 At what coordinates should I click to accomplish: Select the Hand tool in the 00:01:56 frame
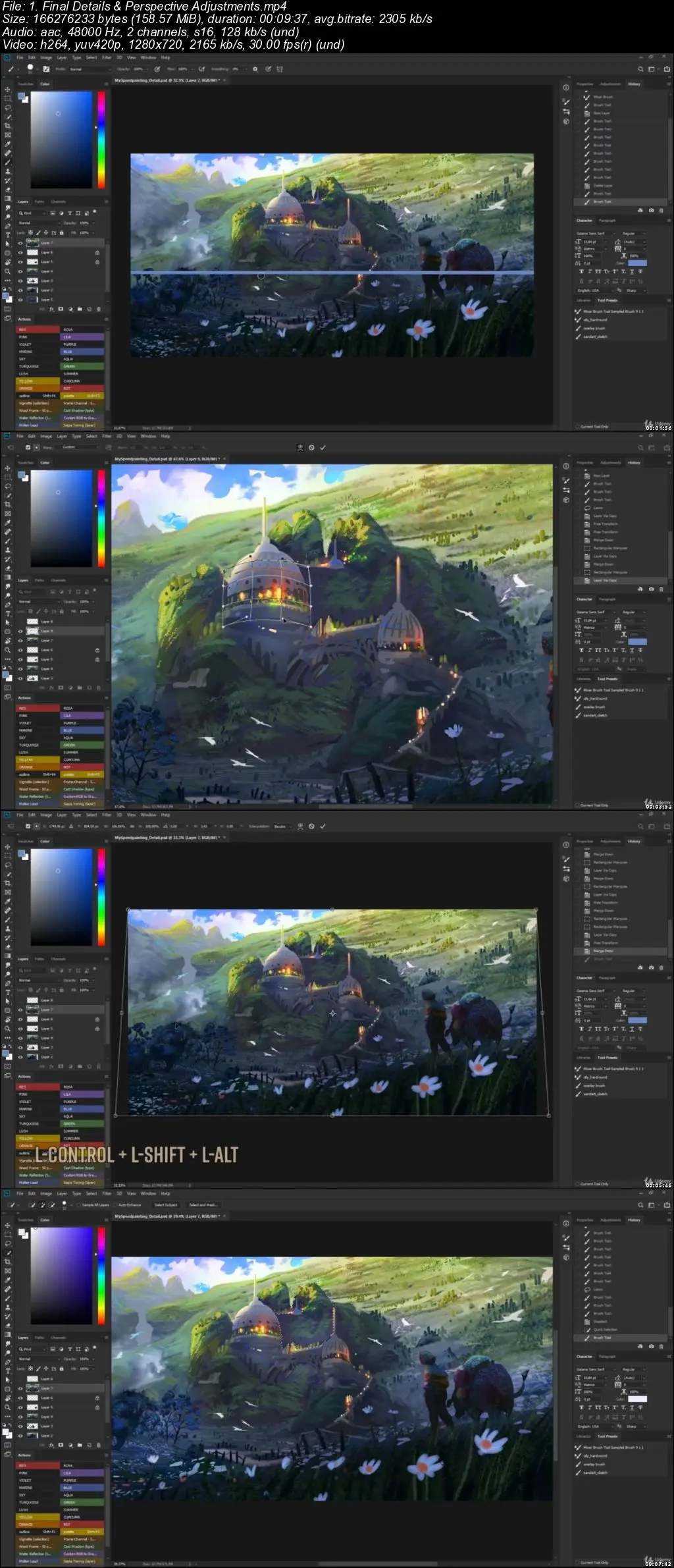tap(7, 262)
